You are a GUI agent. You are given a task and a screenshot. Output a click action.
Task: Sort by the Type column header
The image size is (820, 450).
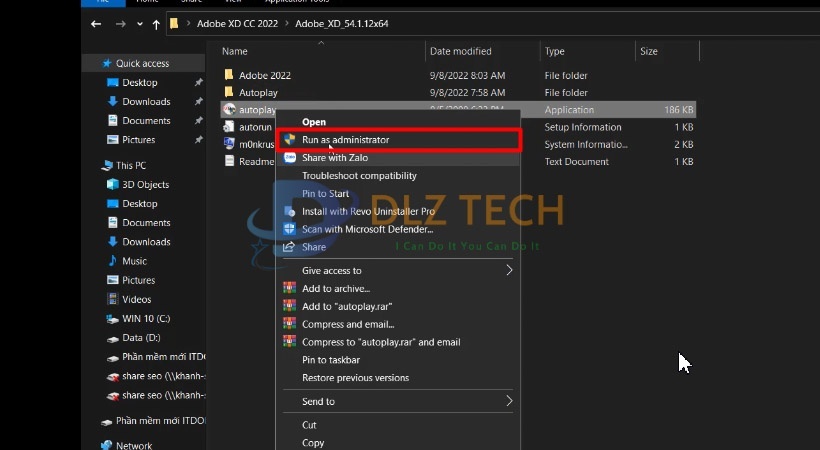(x=554, y=51)
